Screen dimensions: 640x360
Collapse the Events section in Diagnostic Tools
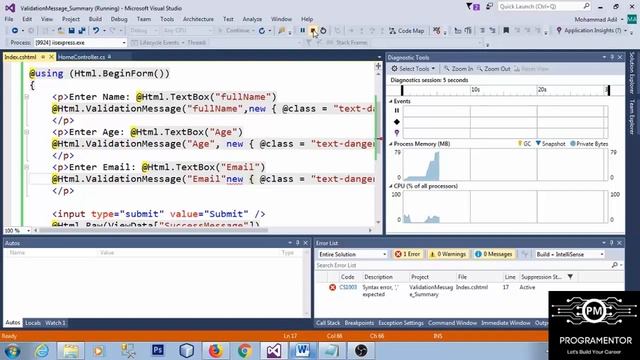pos(391,101)
